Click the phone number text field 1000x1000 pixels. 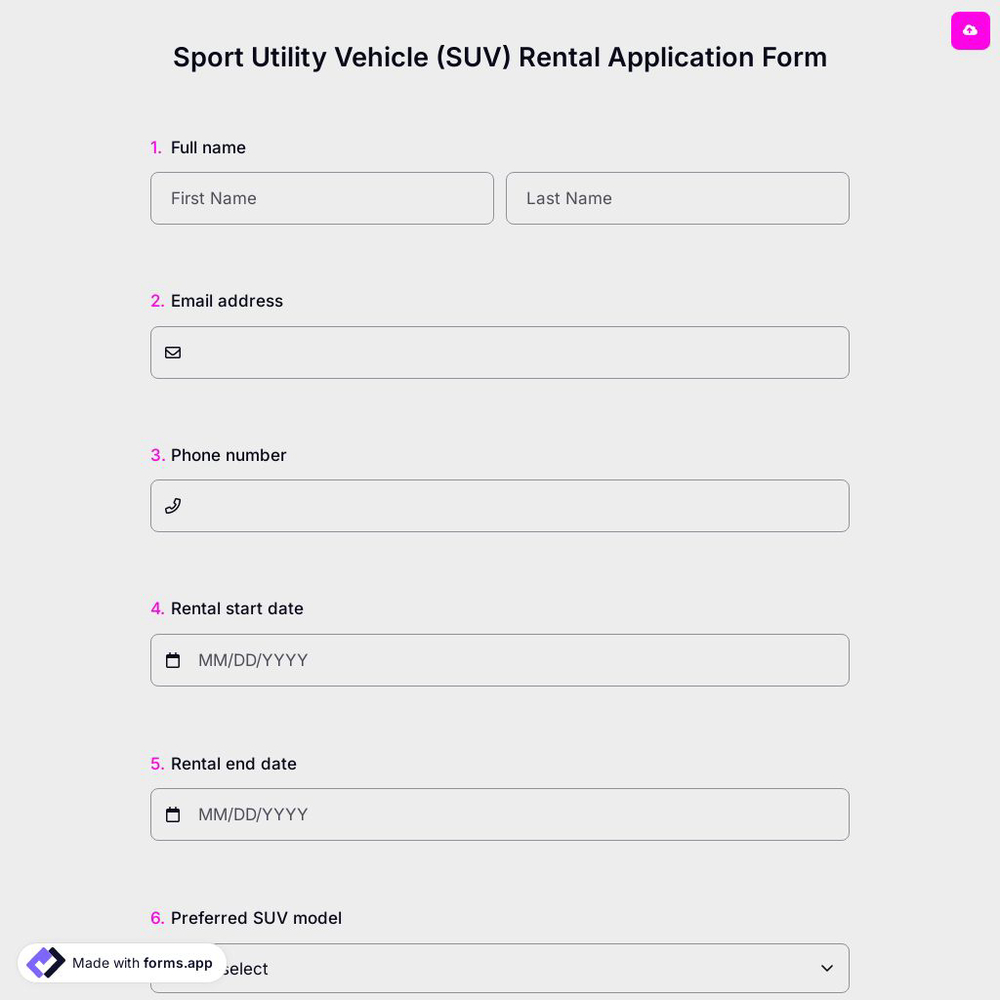click(x=500, y=506)
